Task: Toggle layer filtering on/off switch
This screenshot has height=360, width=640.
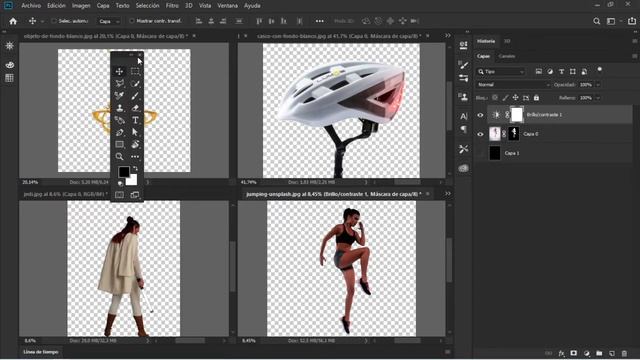Action: tap(600, 70)
